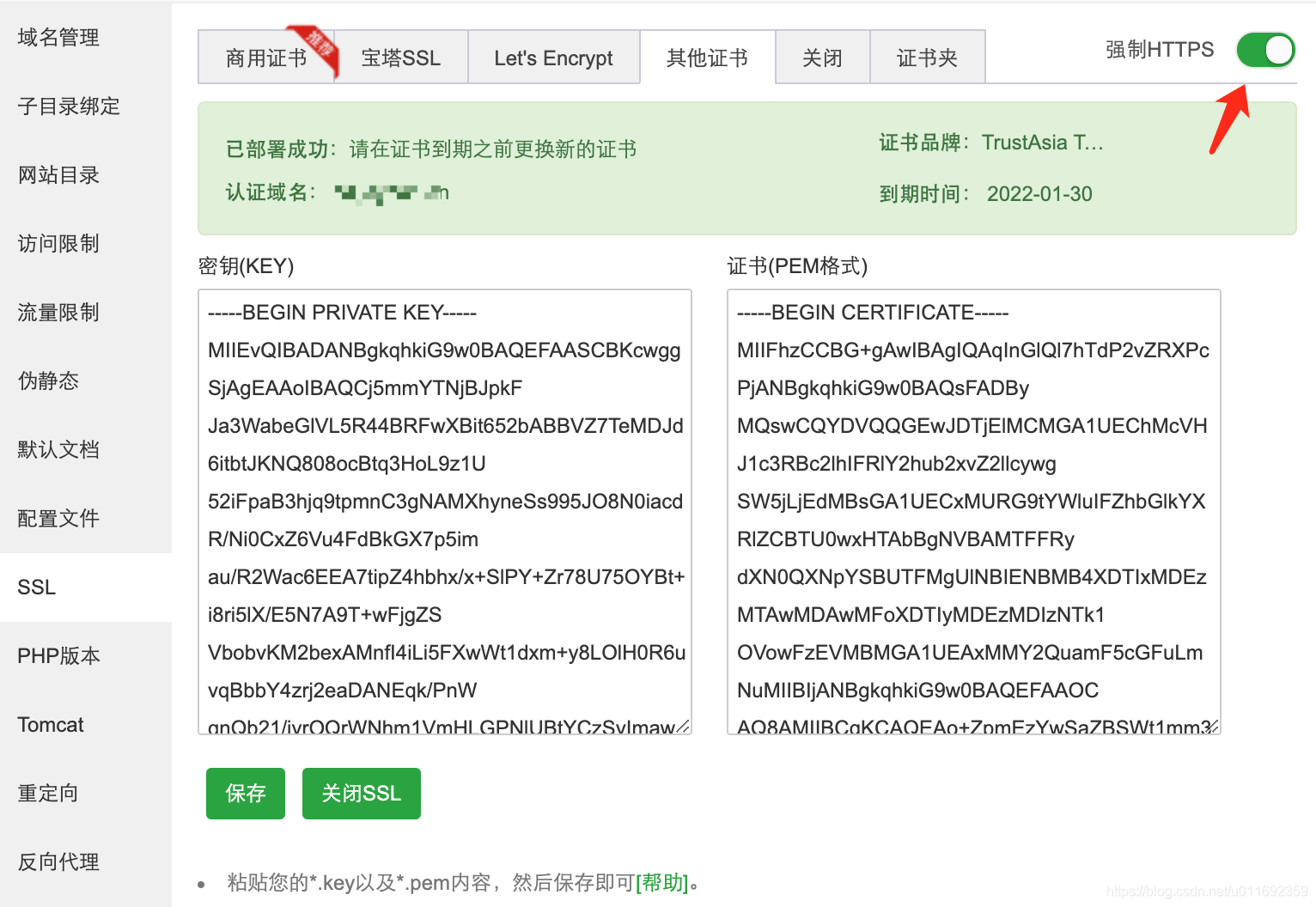
Task: Switch to the 其他证书 tab
Action: (x=707, y=57)
